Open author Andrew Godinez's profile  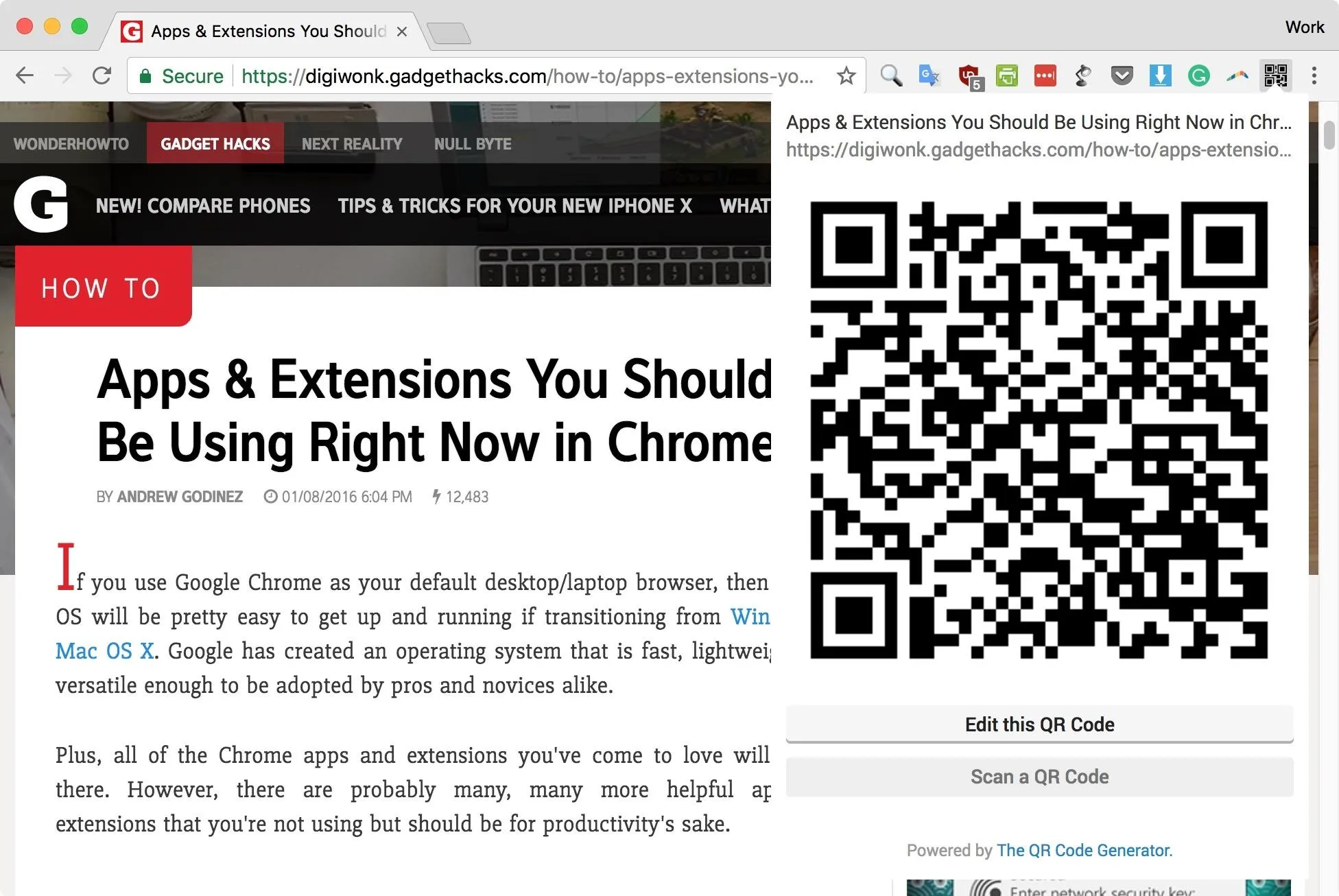180,497
